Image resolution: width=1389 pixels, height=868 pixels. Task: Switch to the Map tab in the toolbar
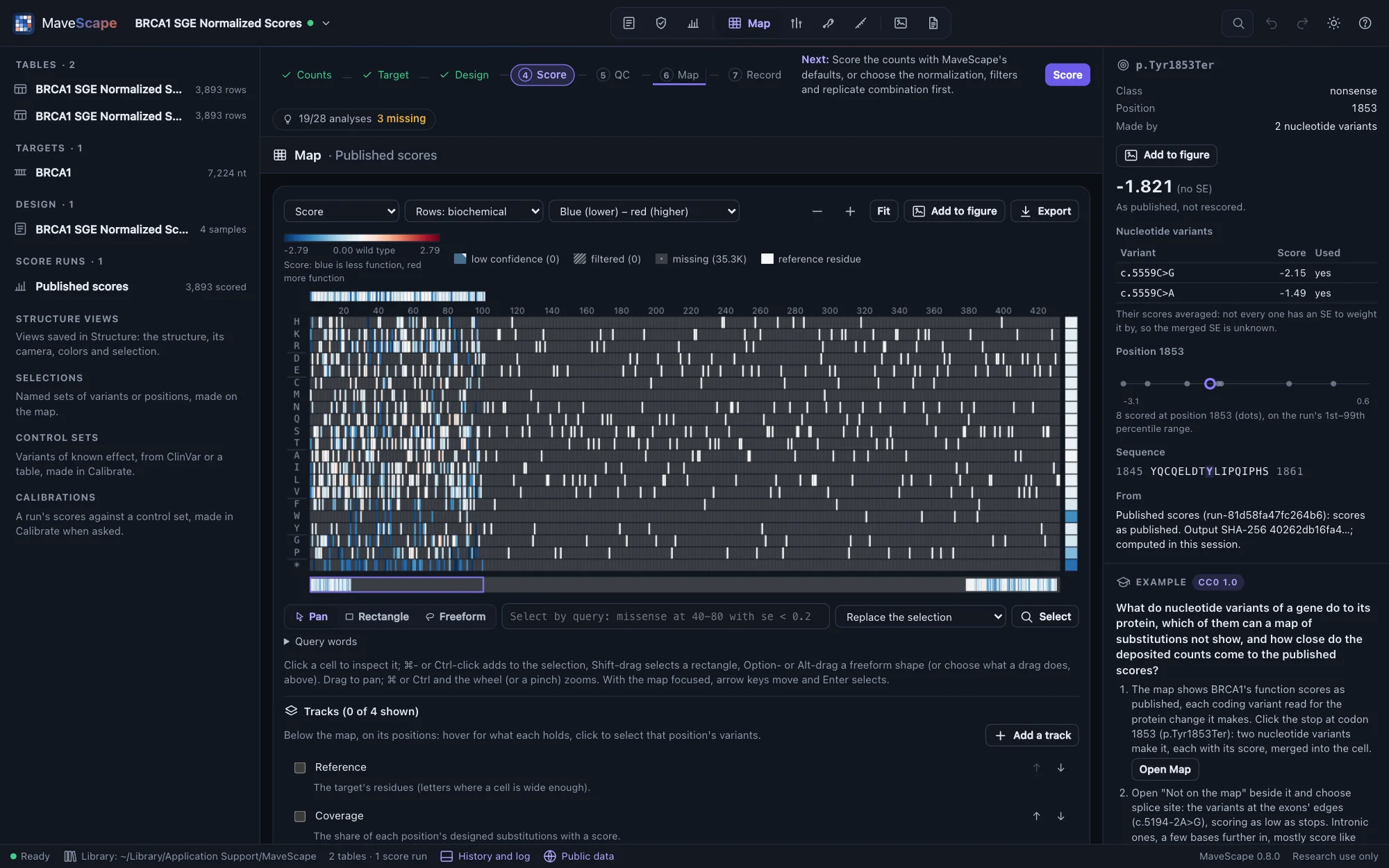click(x=749, y=23)
